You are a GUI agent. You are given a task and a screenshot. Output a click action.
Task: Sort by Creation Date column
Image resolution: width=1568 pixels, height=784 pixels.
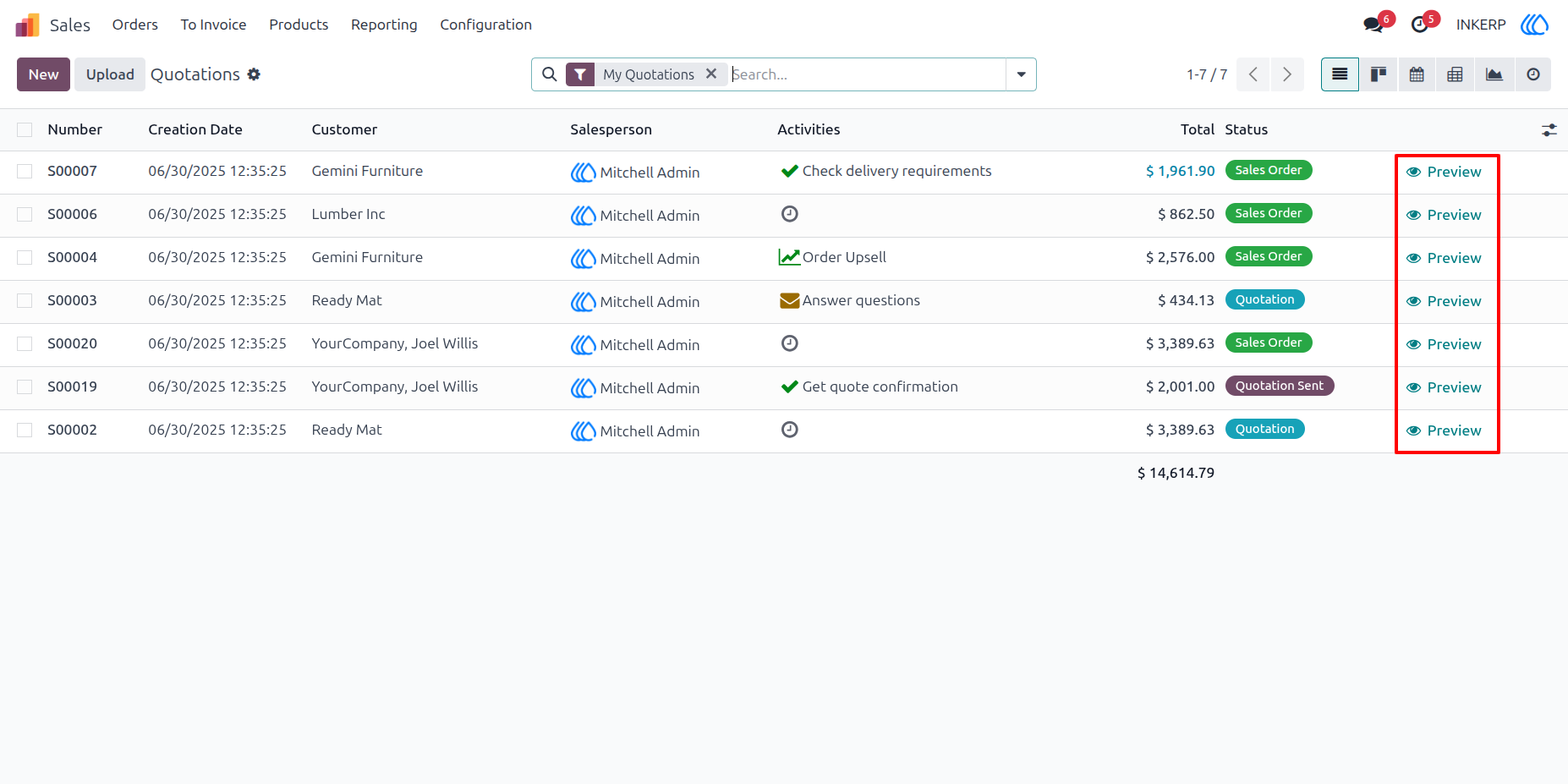pos(195,129)
